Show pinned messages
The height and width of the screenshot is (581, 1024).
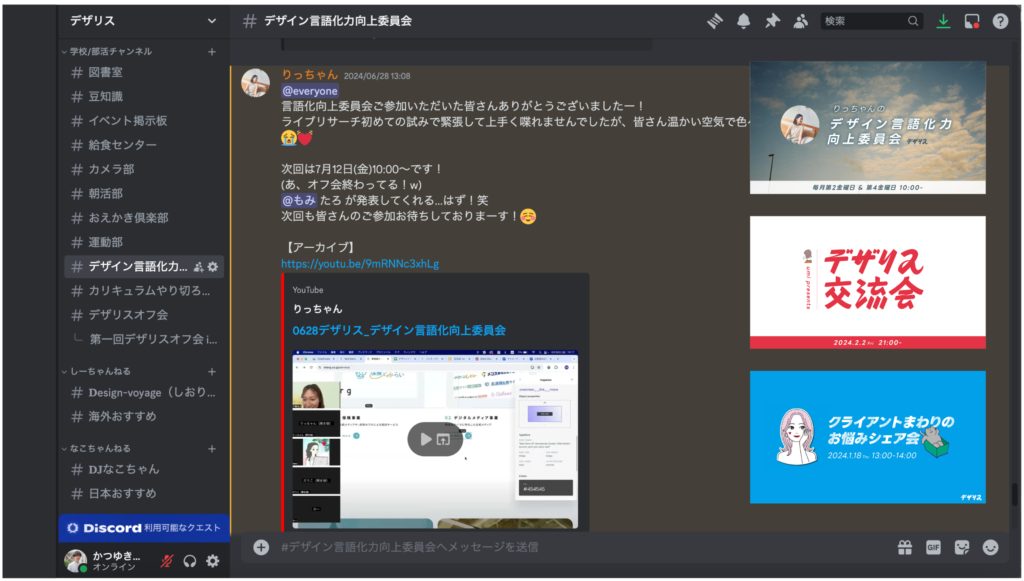[x=772, y=21]
